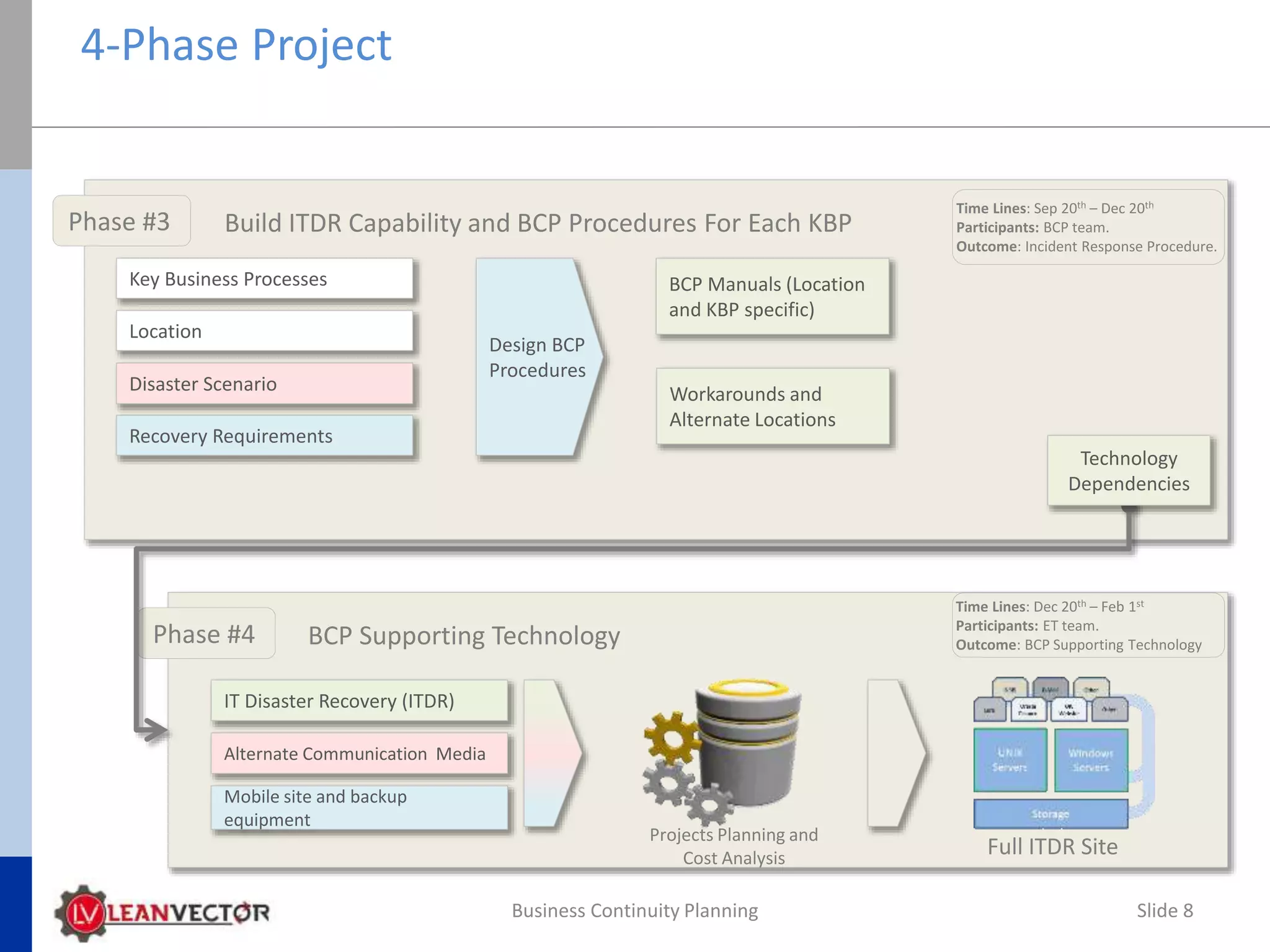Image resolution: width=1270 pixels, height=952 pixels.
Task: Click the Location box
Action: coord(264,332)
